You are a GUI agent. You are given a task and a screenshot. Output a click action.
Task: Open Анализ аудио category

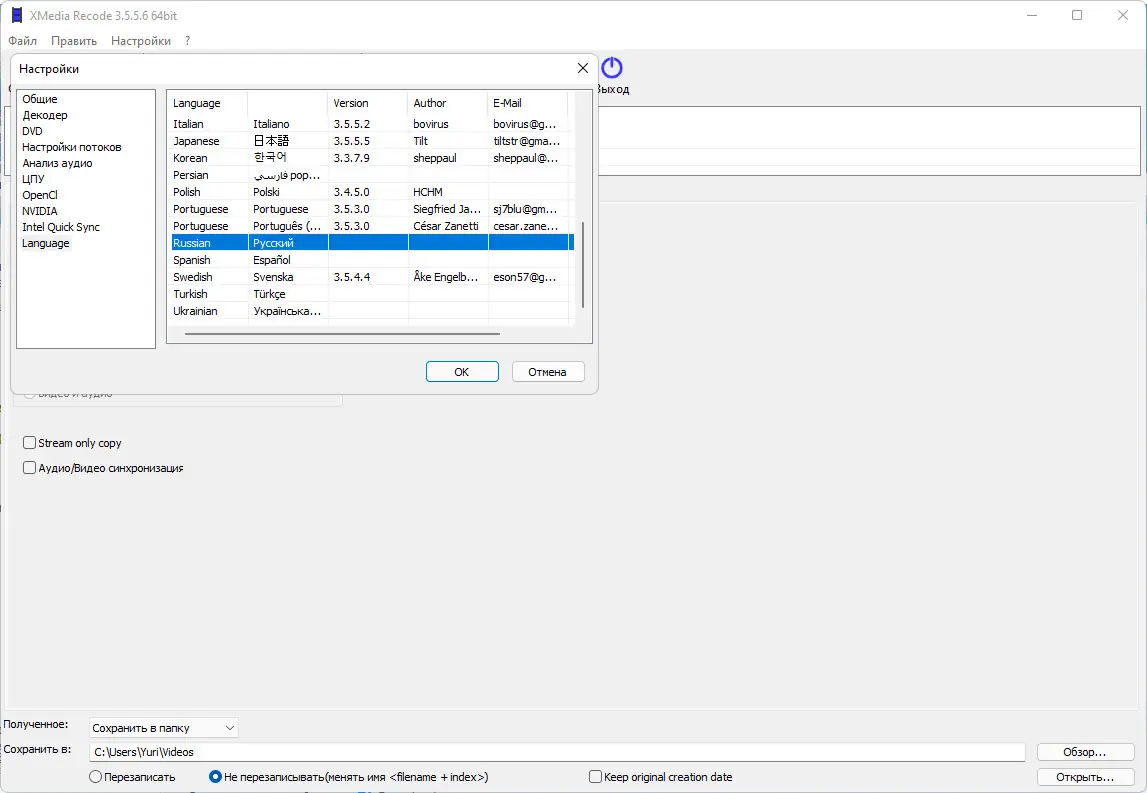pyautogui.click(x=57, y=163)
